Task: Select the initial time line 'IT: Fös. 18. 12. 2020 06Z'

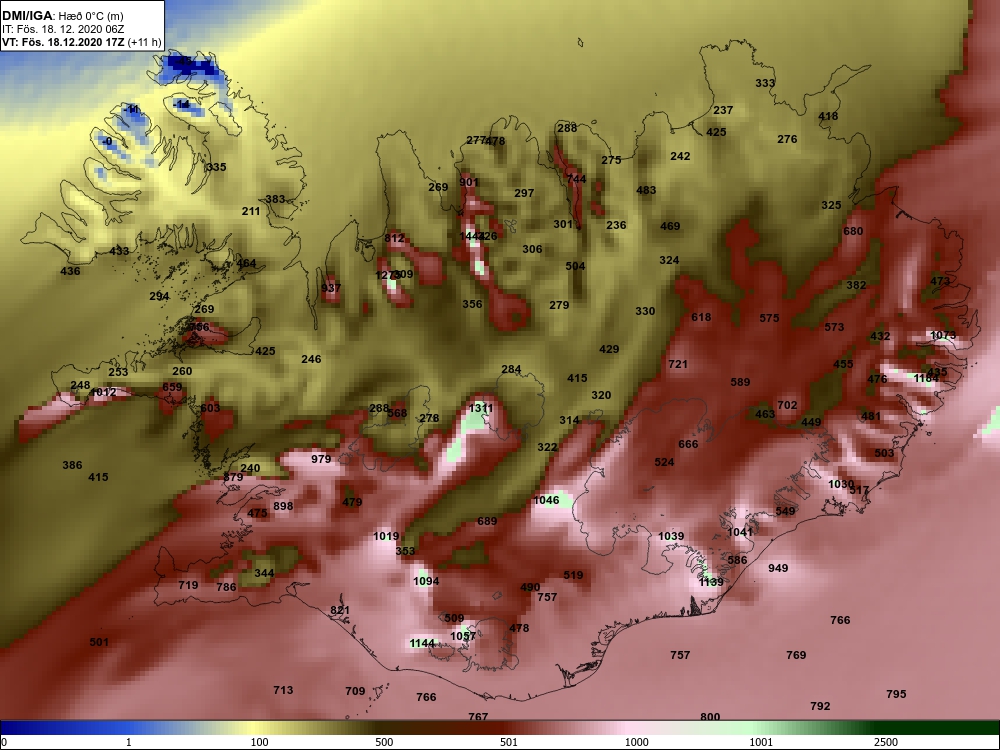Action: pyautogui.click(x=56, y=29)
